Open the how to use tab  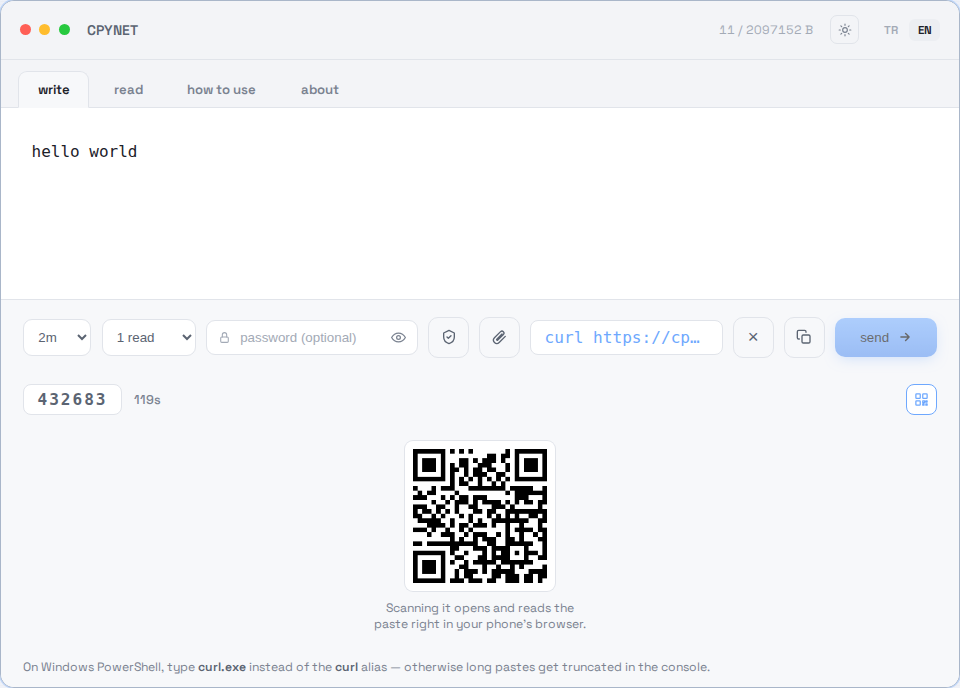[x=221, y=89]
